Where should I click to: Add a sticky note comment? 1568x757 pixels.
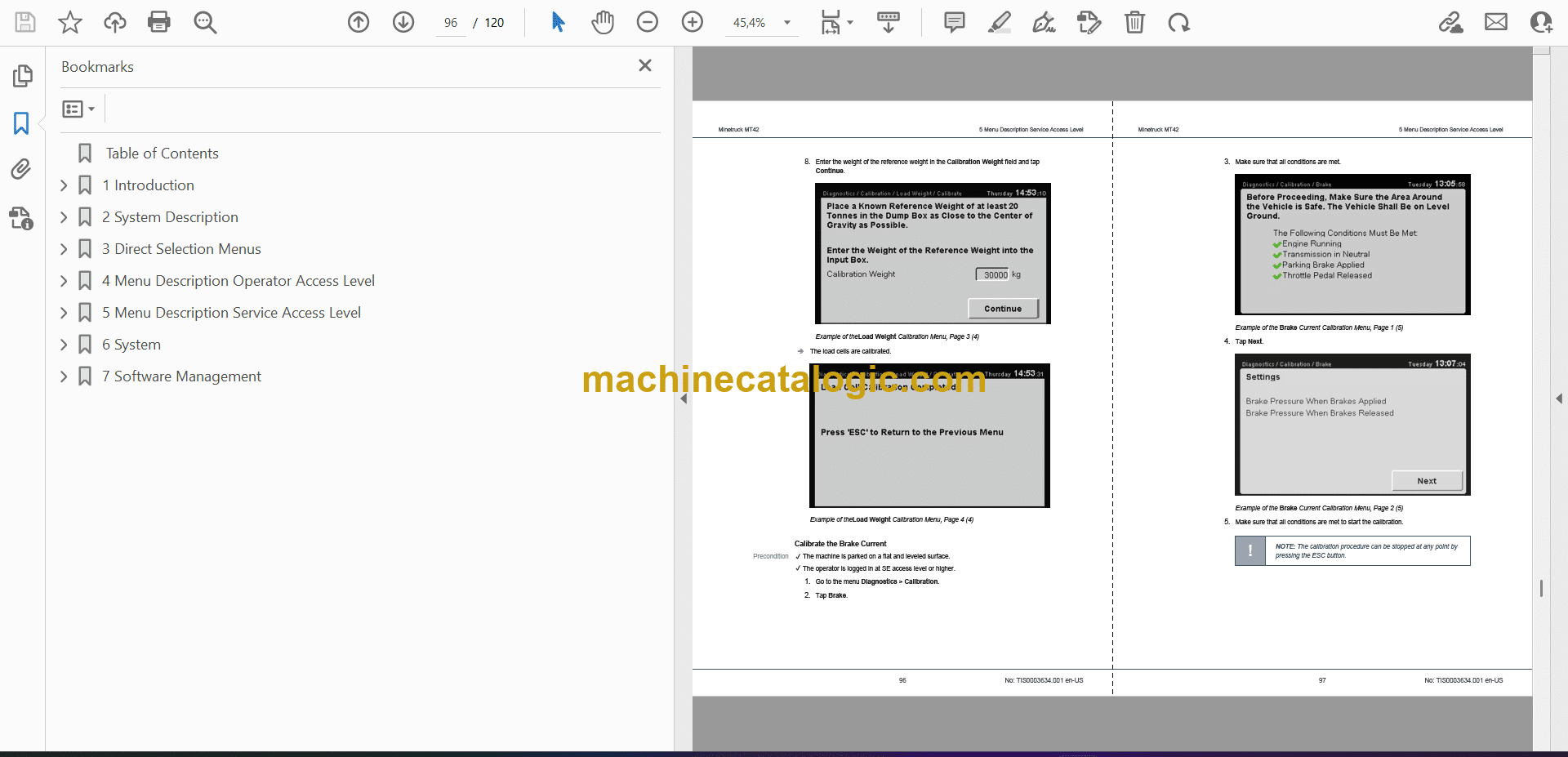[x=954, y=22]
